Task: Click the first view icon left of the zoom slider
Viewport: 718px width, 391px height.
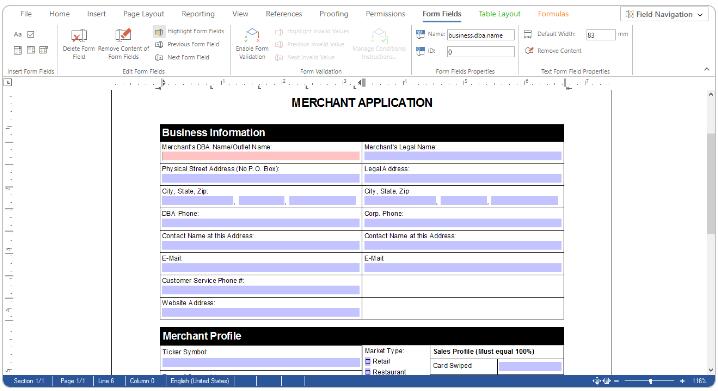Action: [x=597, y=381]
